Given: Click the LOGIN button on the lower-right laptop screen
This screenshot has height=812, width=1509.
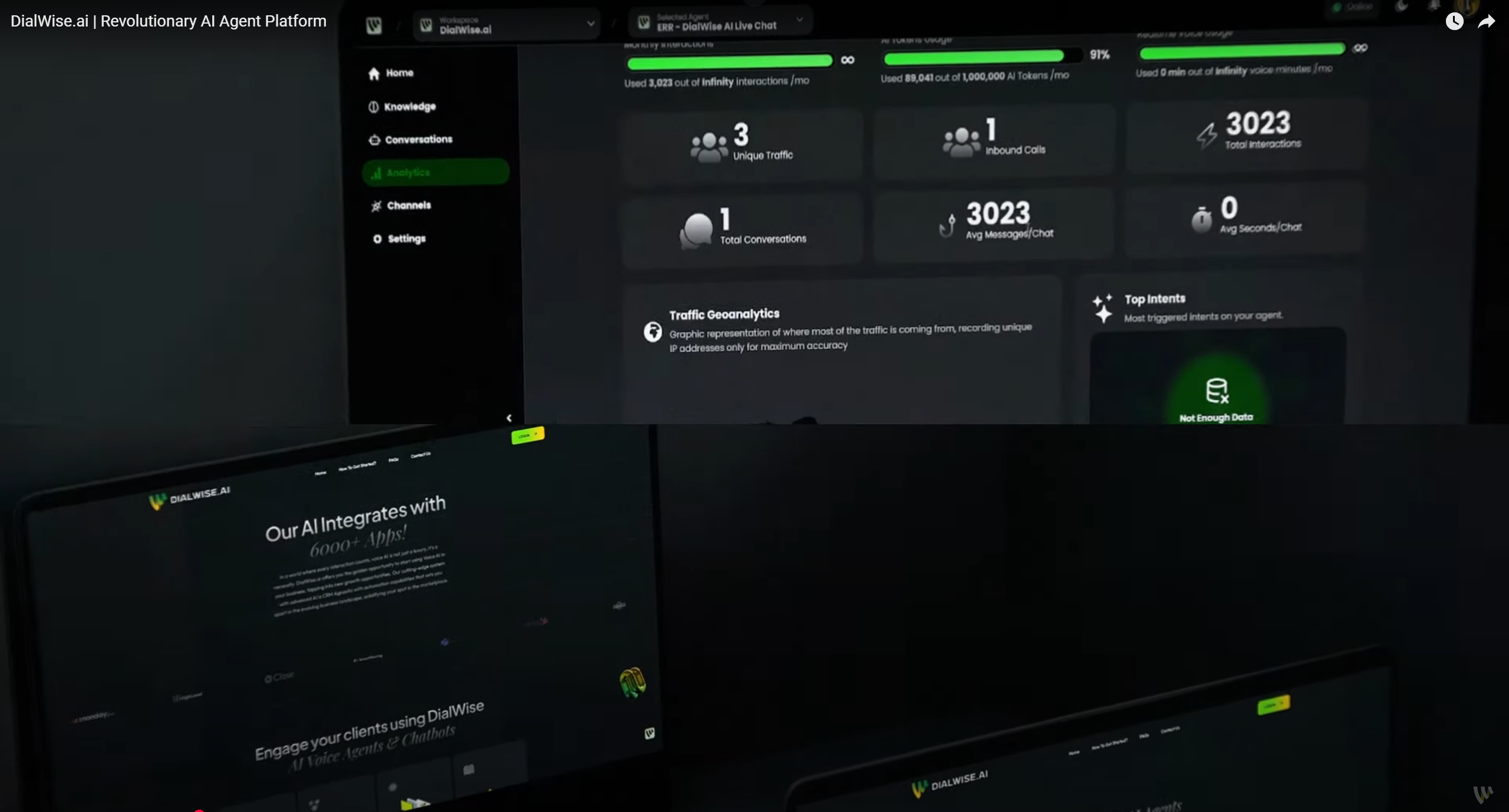Looking at the screenshot, I should click(1273, 705).
